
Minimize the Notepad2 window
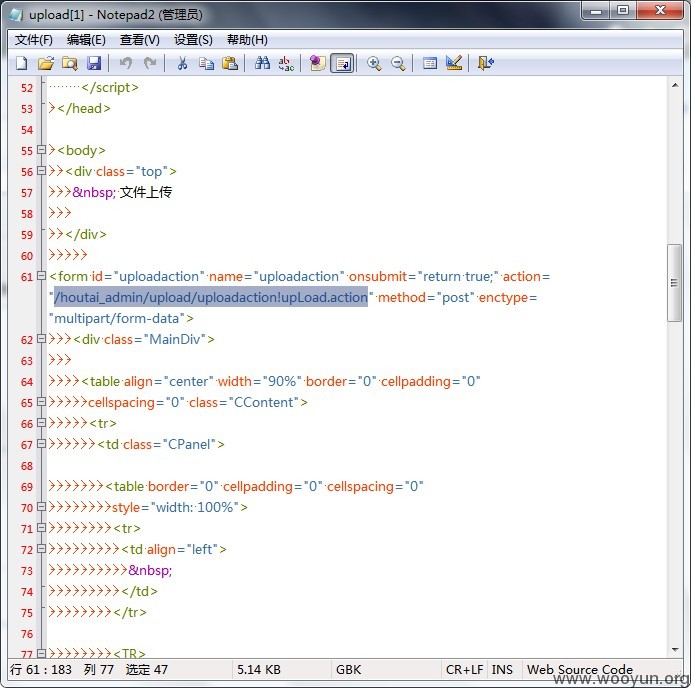(597, 11)
